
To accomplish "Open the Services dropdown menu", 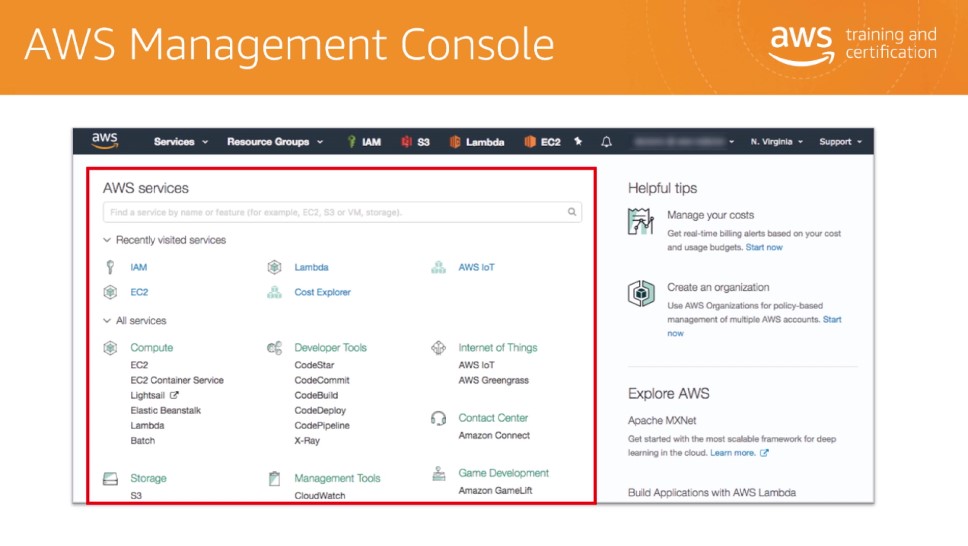I will click(180, 141).
